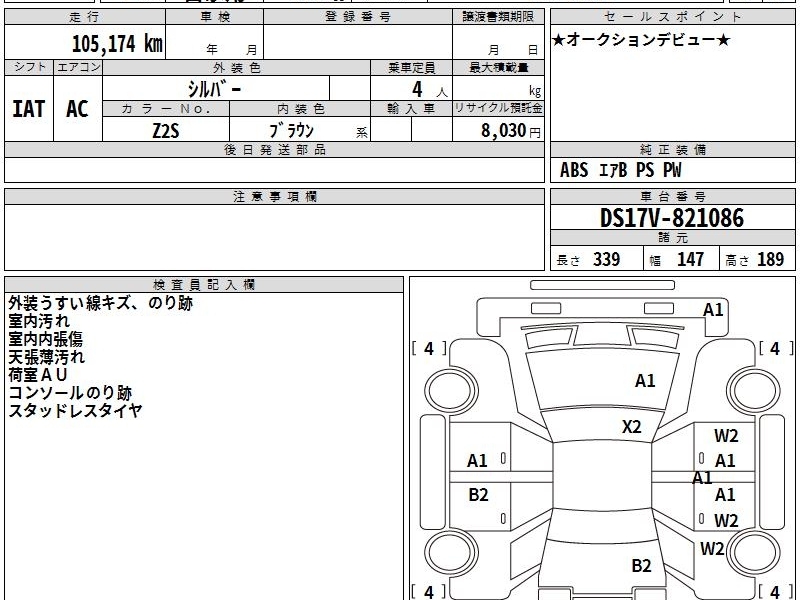Viewport: 800px width, 600px height.
Task: Select PS in the equipment list
Action: [x=645, y=170]
